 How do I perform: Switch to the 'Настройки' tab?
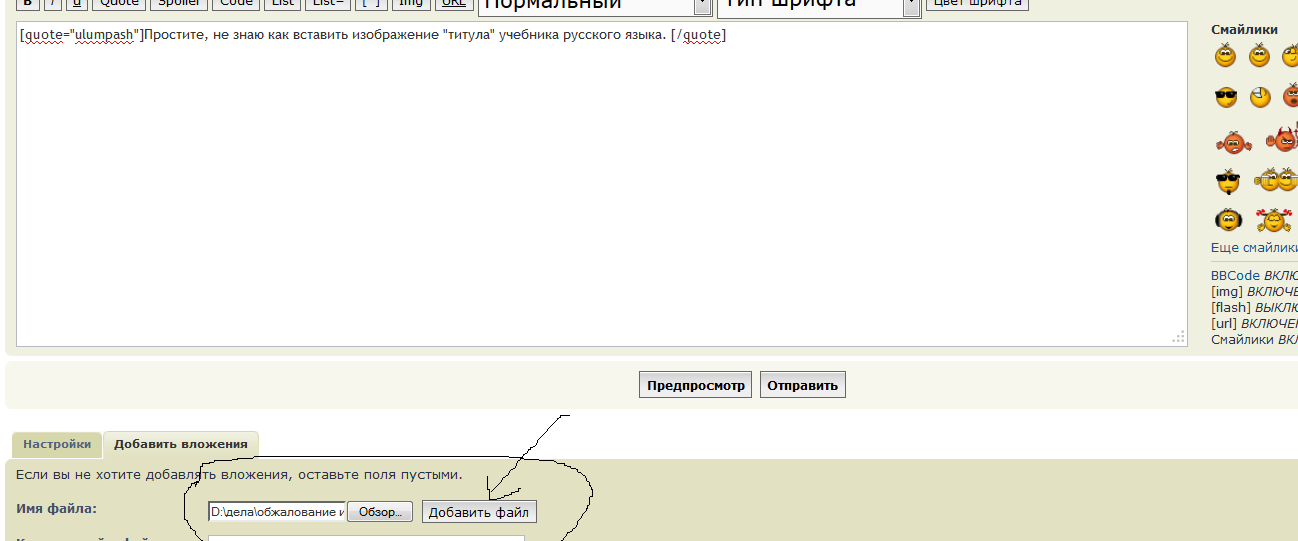[x=58, y=444]
